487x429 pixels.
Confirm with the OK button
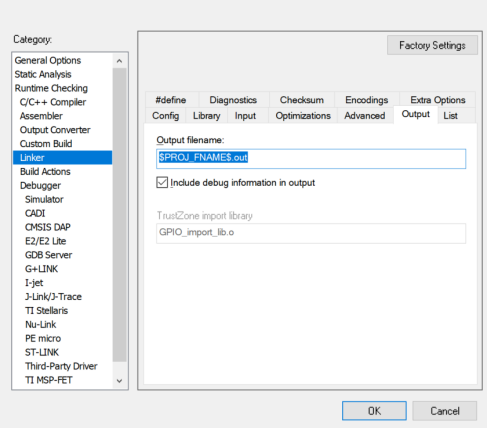374,411
